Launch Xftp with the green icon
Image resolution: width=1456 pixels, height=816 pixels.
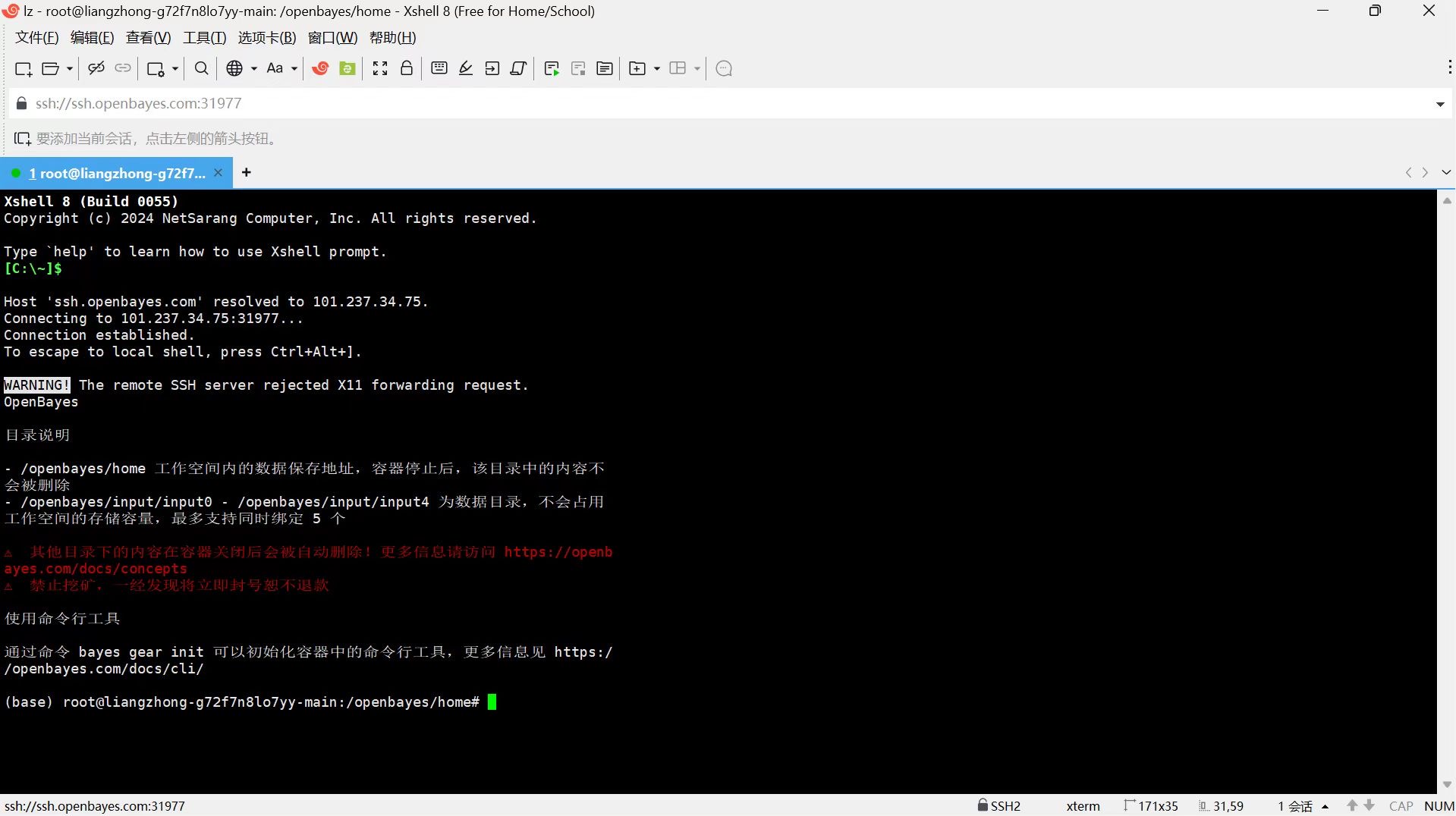pos(347,69)
